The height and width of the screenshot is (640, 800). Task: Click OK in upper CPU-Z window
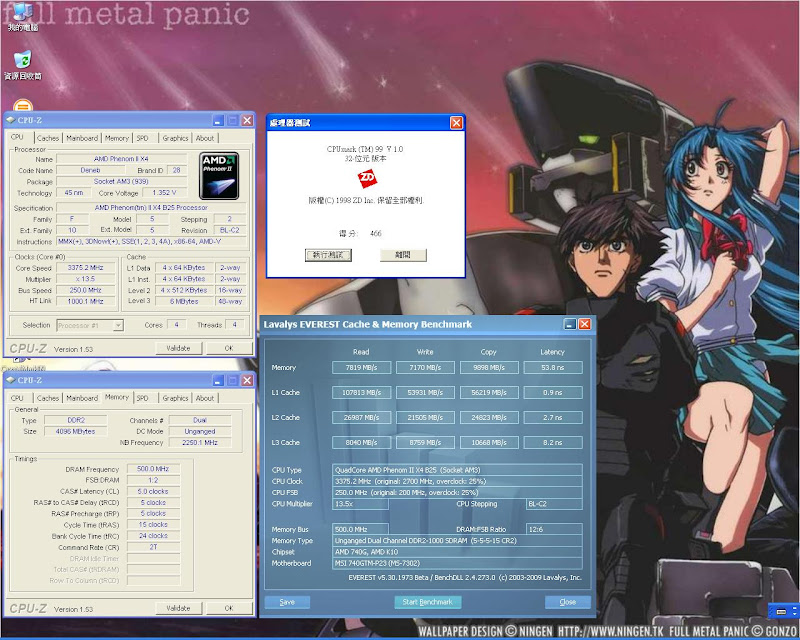[229, 348]
